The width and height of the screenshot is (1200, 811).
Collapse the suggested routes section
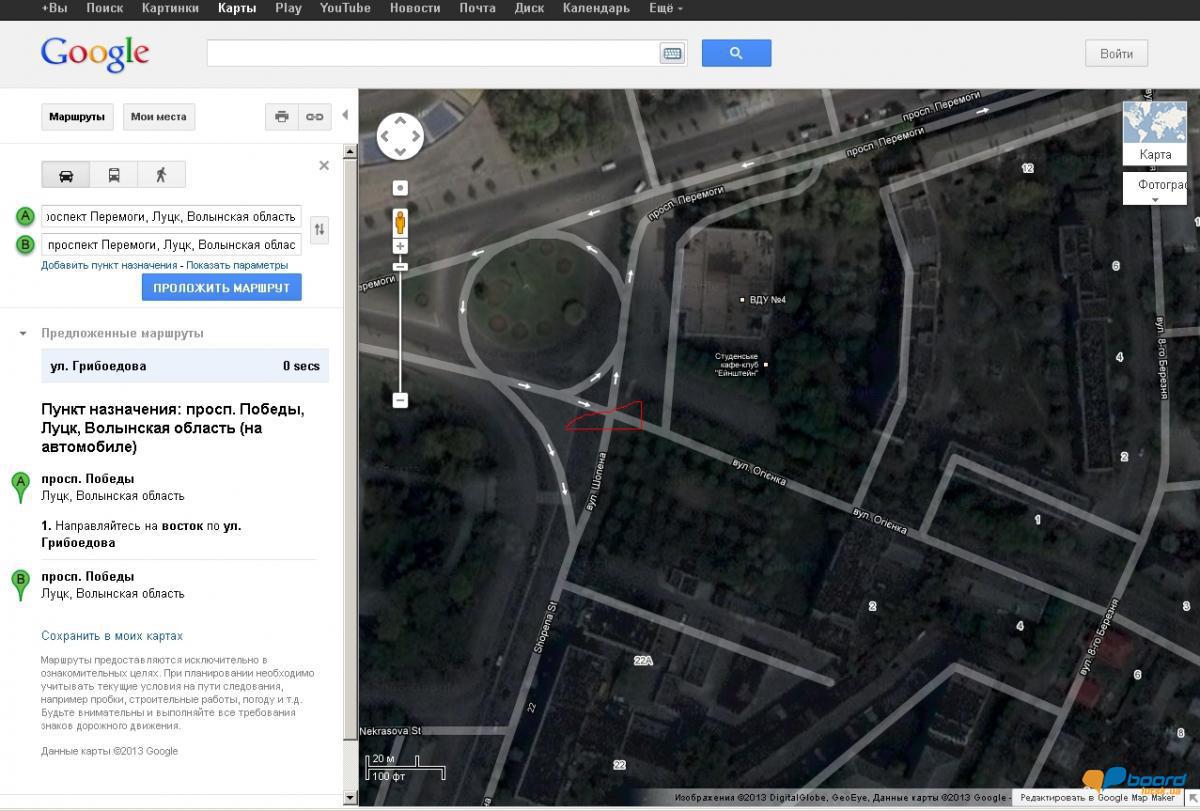coord(23,333)
